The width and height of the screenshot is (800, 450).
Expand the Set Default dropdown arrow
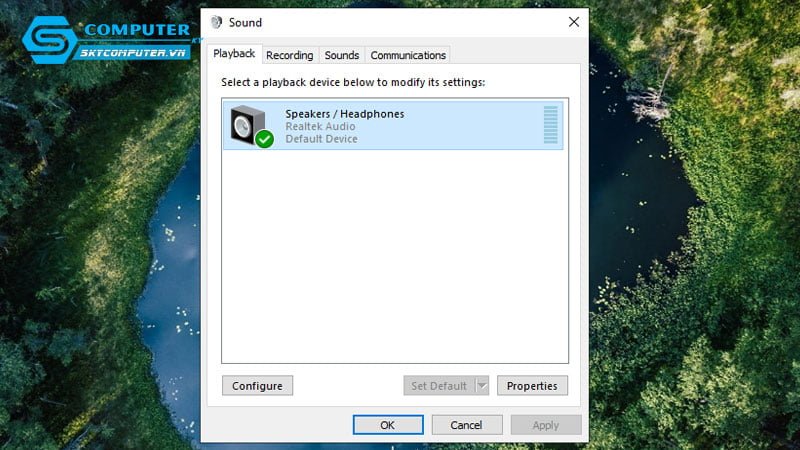(x=482, y=386)
